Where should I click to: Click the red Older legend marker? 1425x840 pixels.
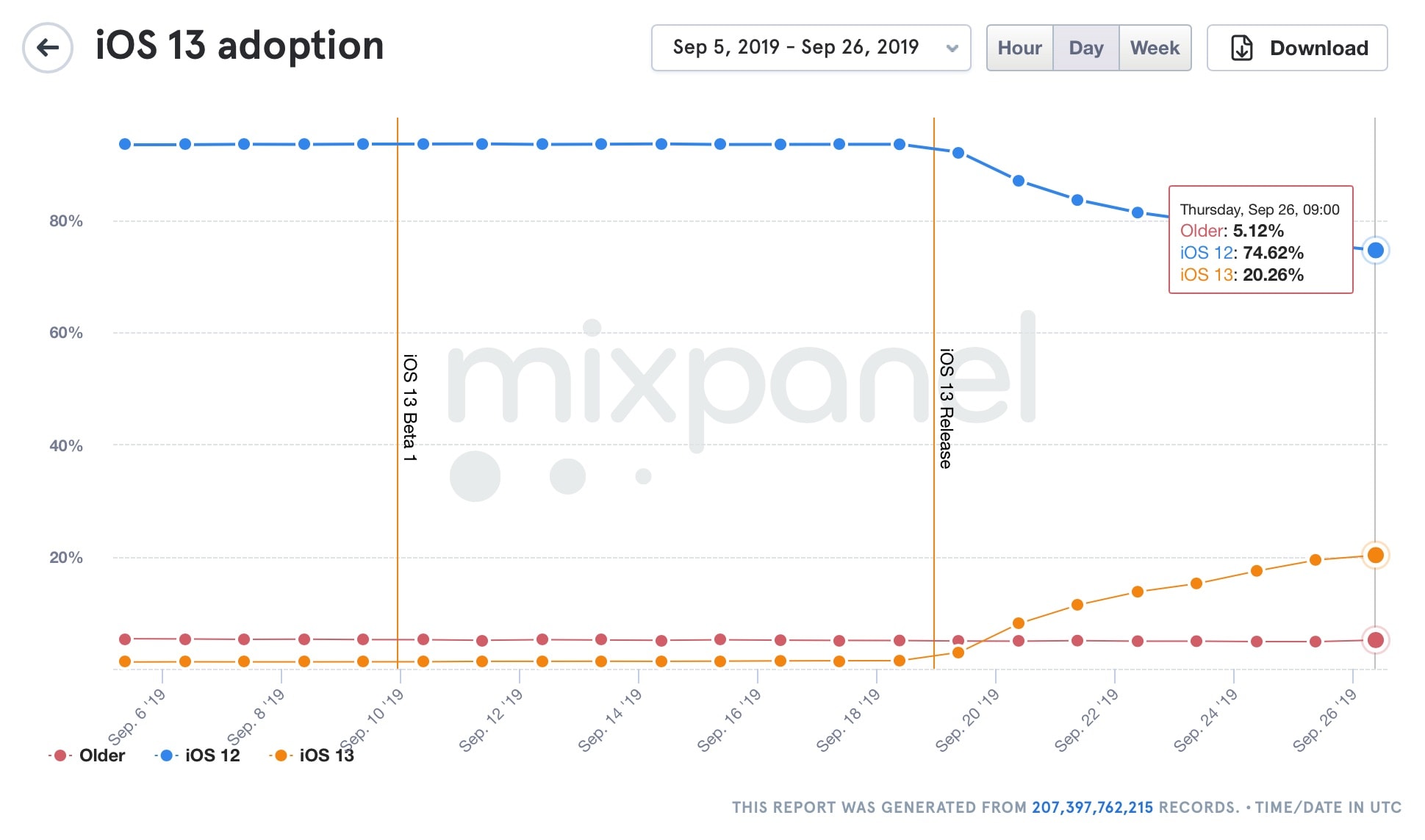pos(60,755)
